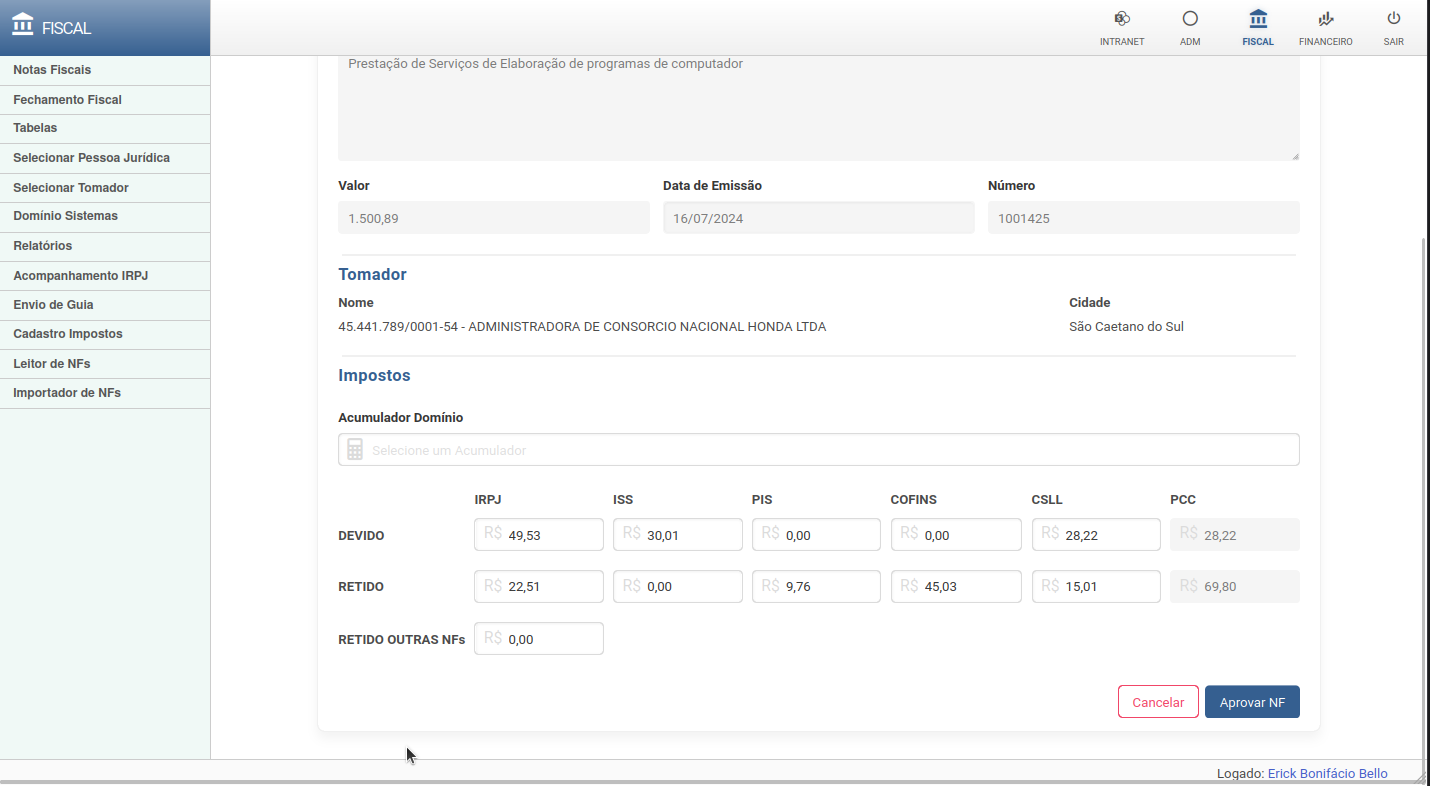Click the Erick Bonifácio Bello user link
The height and width of the screenshot is (786, 1430).
coord(1327,774)
